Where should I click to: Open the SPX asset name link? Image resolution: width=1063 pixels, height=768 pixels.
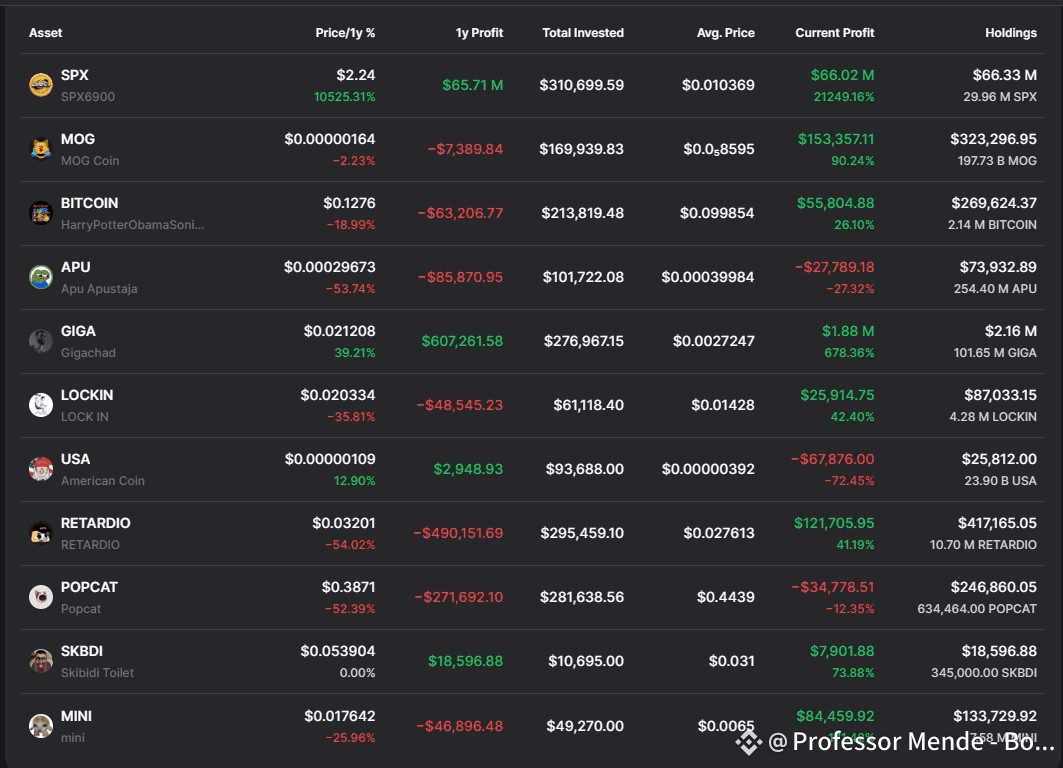pos(74,75)
